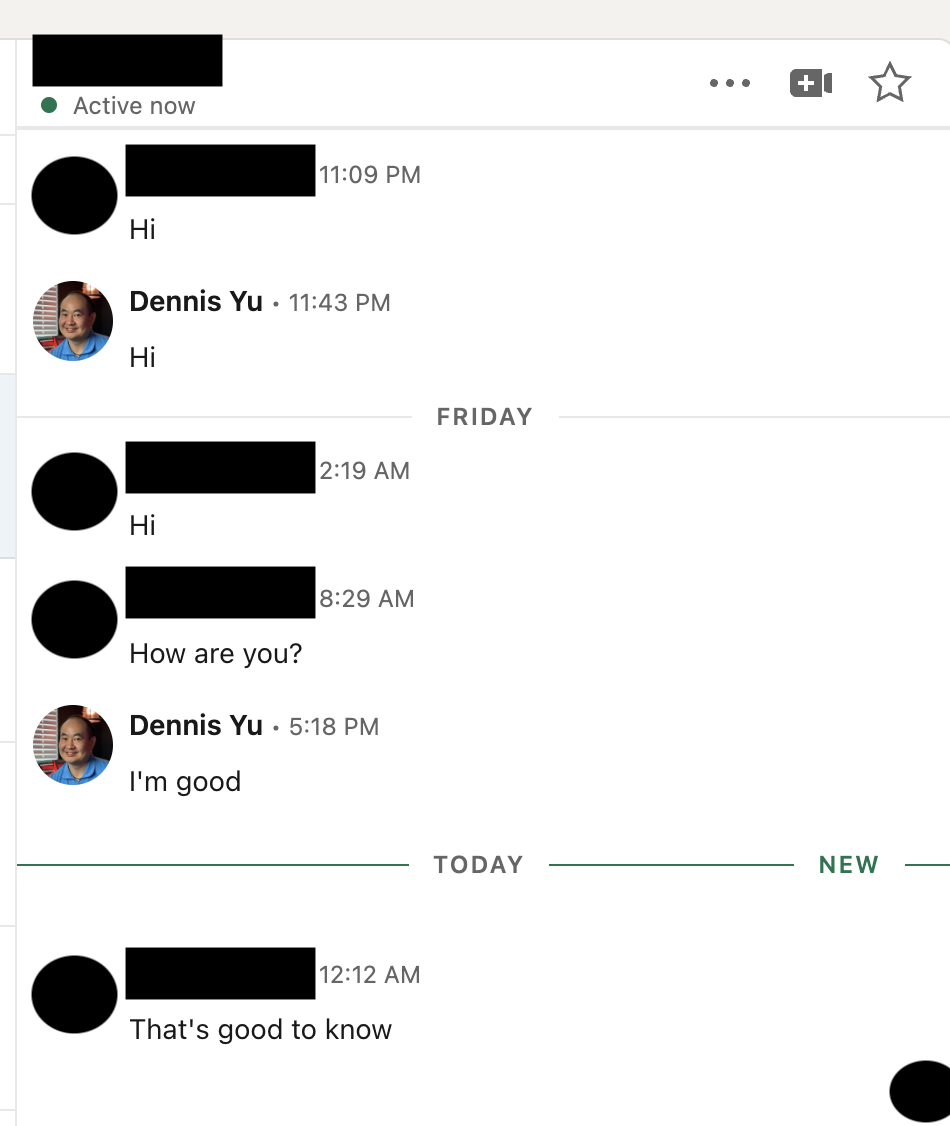Click Dennis Yu's avatar beside I'm good
Screen dimensions: 950x1126
73,745
